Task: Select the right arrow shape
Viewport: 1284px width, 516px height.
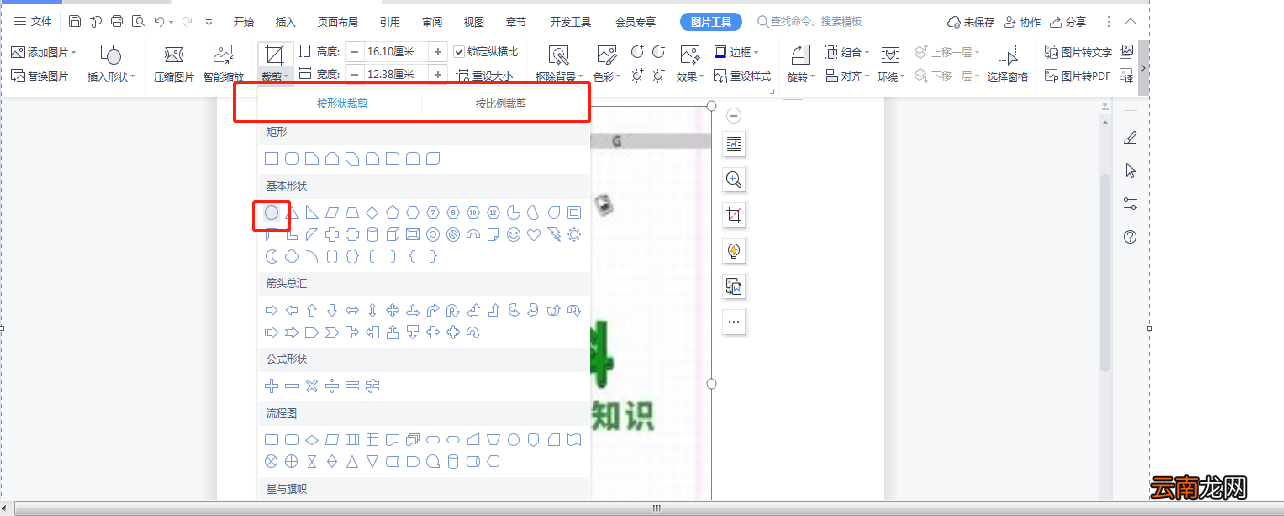Action: (271, 310)
